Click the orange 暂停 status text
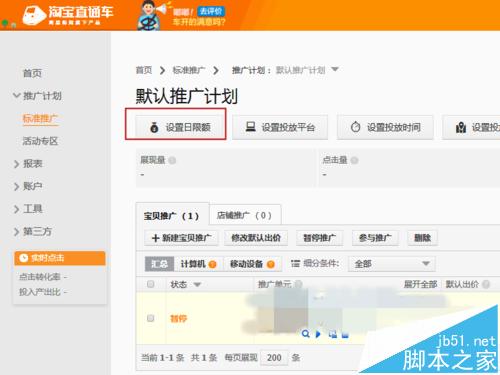 [x=179, y=318]
